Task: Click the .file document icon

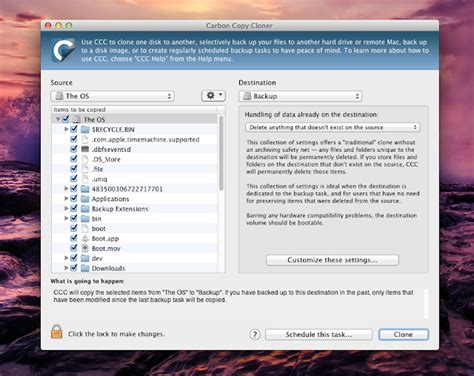Action: [85, 169]
